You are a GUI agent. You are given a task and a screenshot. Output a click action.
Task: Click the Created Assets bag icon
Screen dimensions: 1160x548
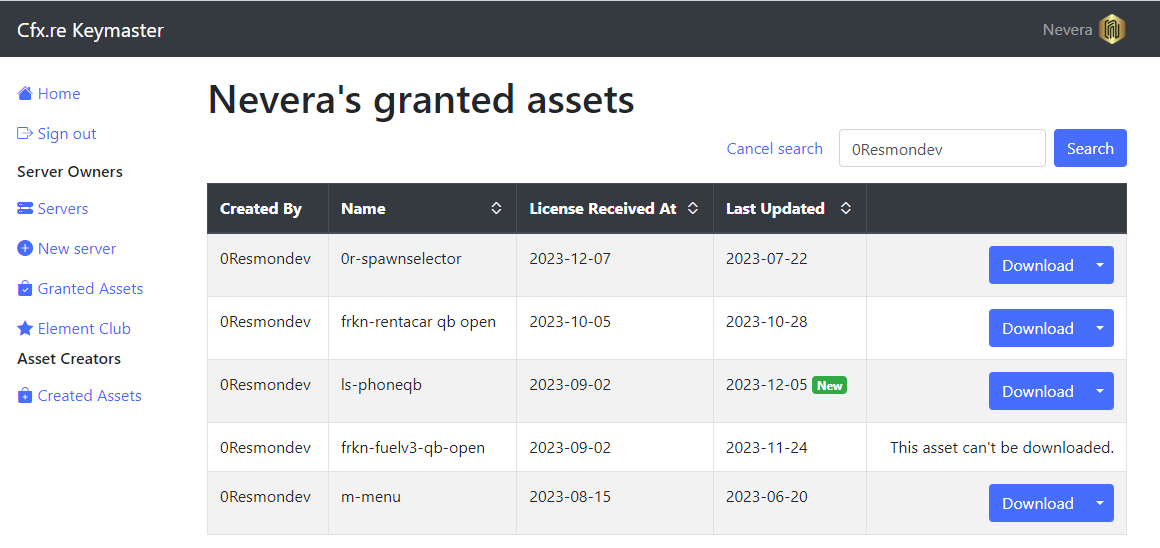point(25,396)
